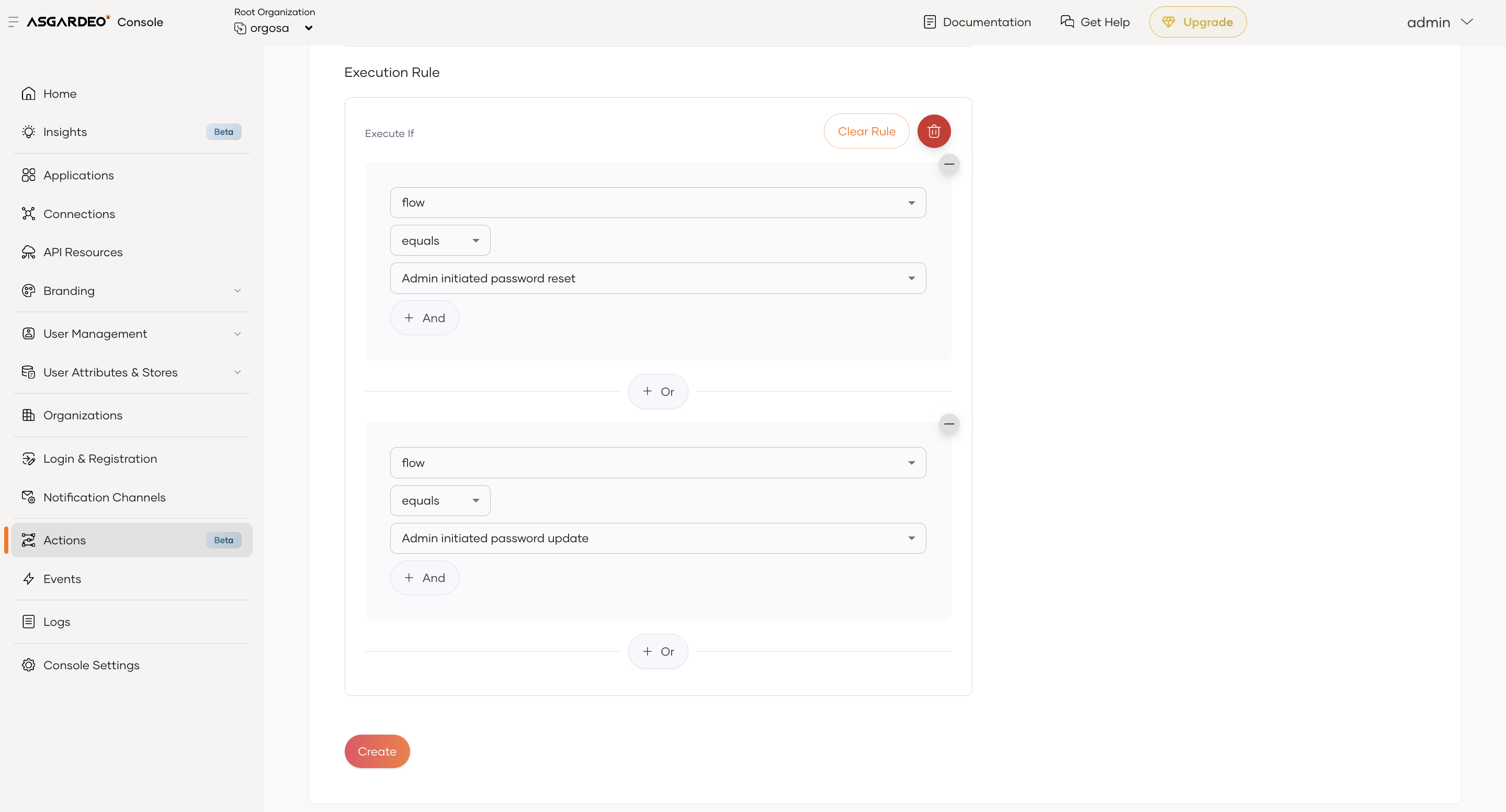
Task: Click the API Resources icon
Action: (28, 253)
